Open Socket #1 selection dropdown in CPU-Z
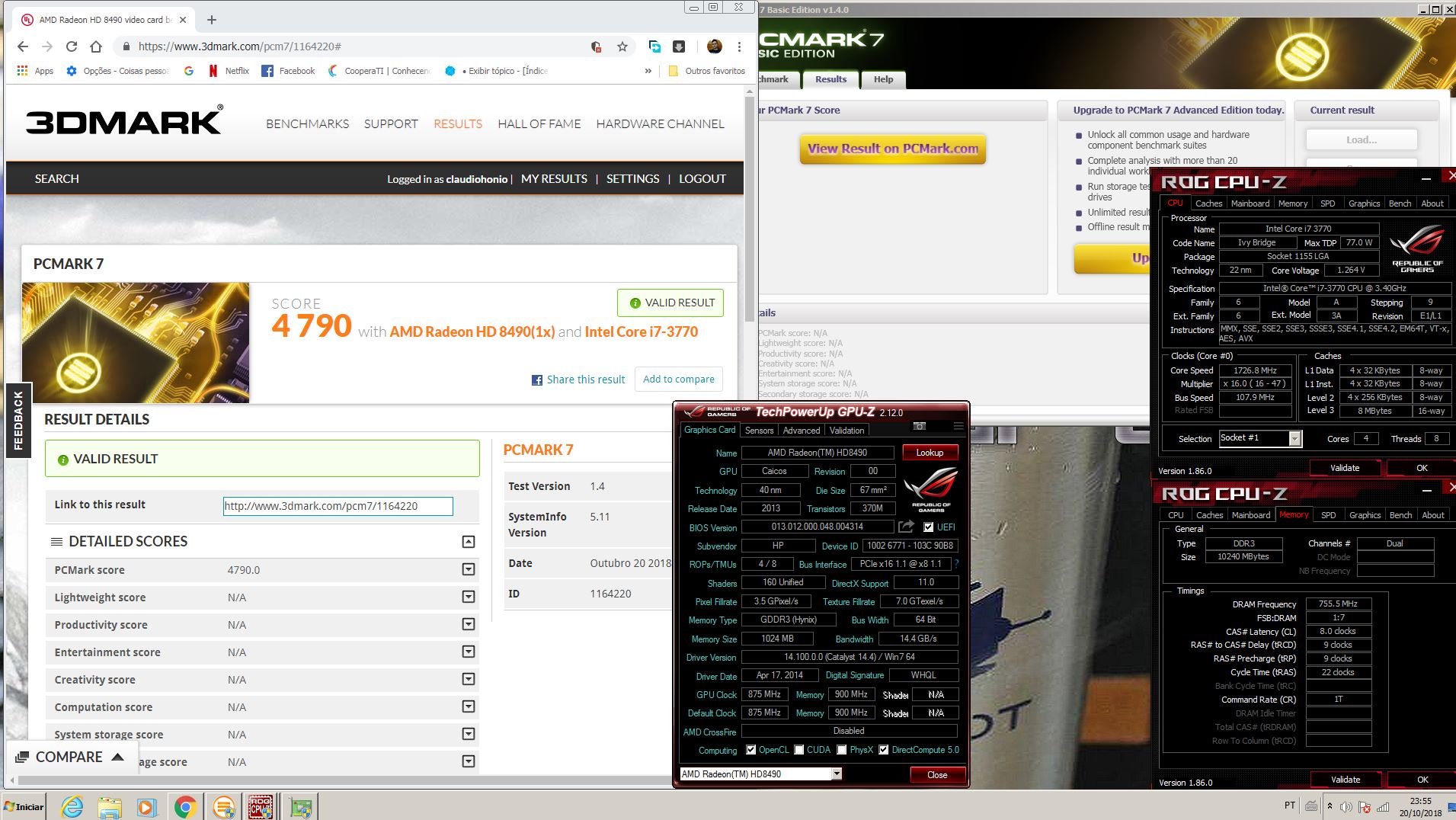1456x820 pixels. [x=1260, y=438]
